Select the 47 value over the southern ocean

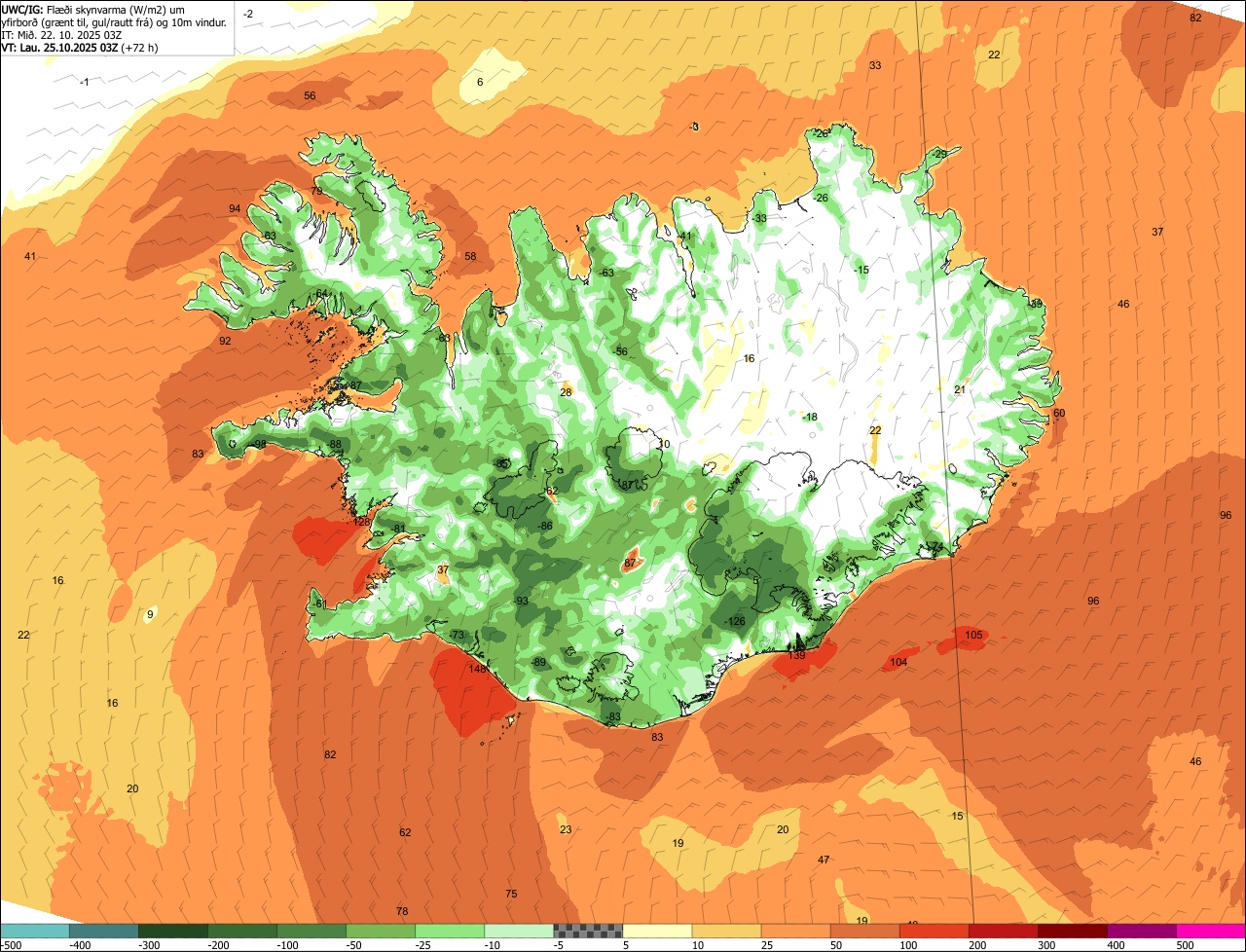click(824, 860)
